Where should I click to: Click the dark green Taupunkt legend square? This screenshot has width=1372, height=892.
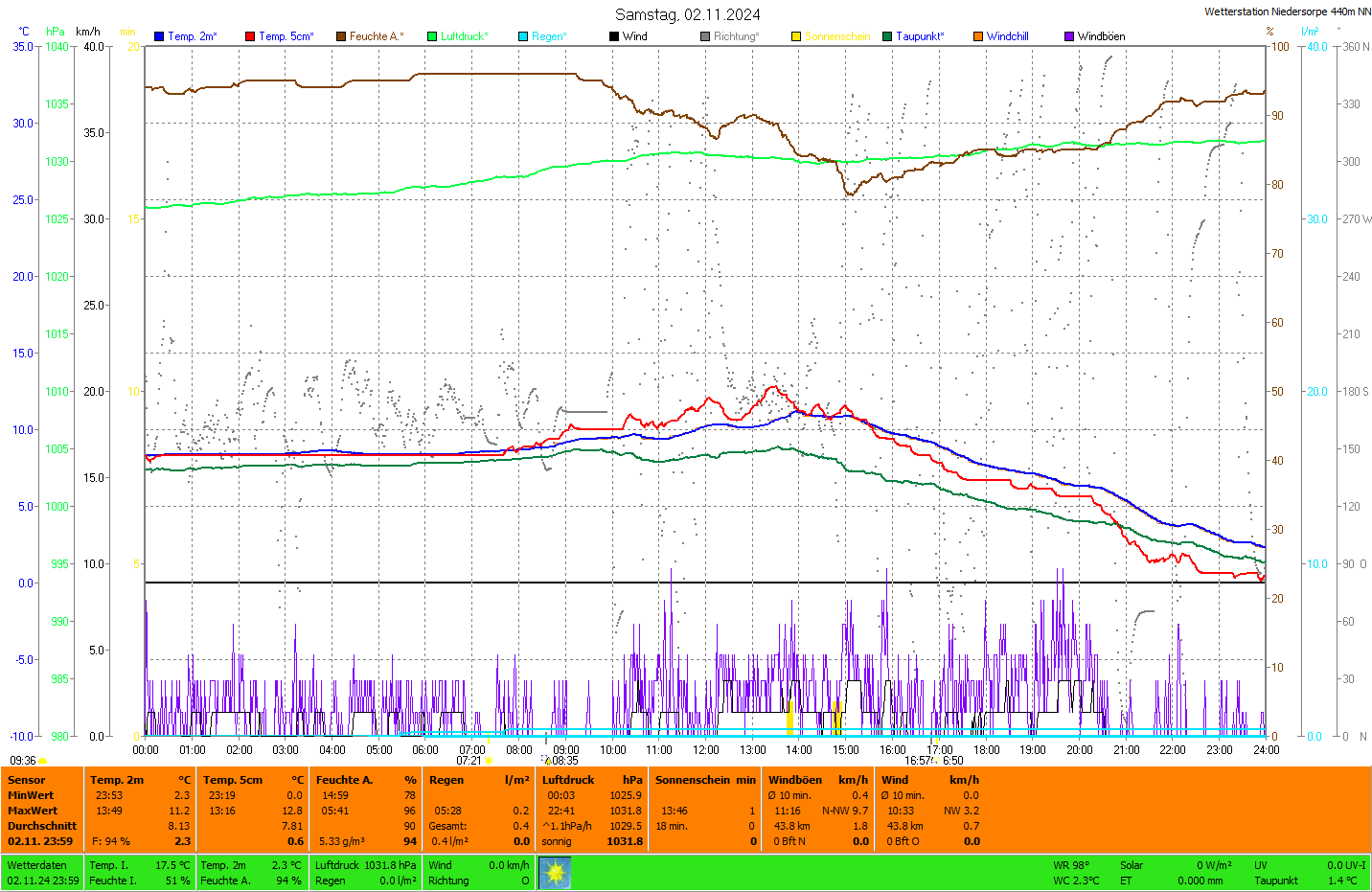coord(887,36)
